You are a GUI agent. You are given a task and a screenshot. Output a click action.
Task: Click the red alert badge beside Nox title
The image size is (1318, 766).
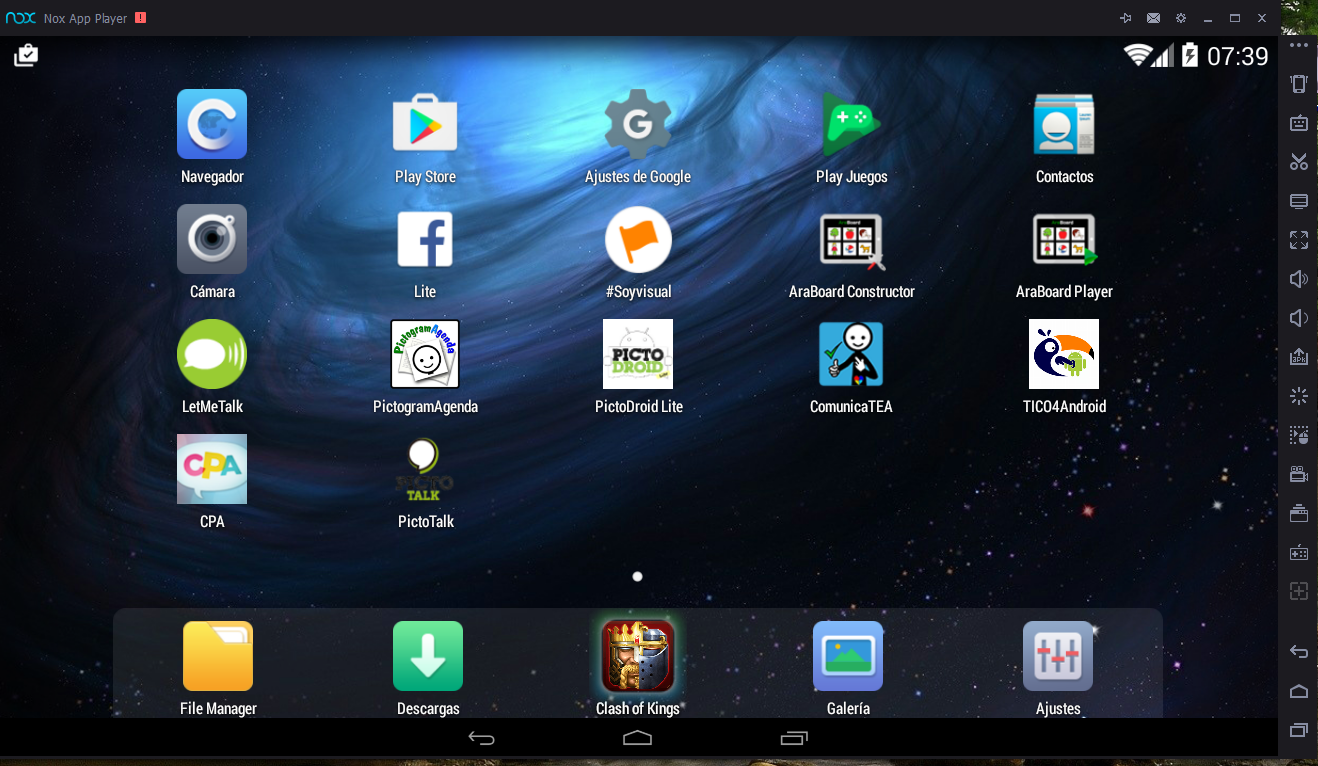tap(140, 18)
